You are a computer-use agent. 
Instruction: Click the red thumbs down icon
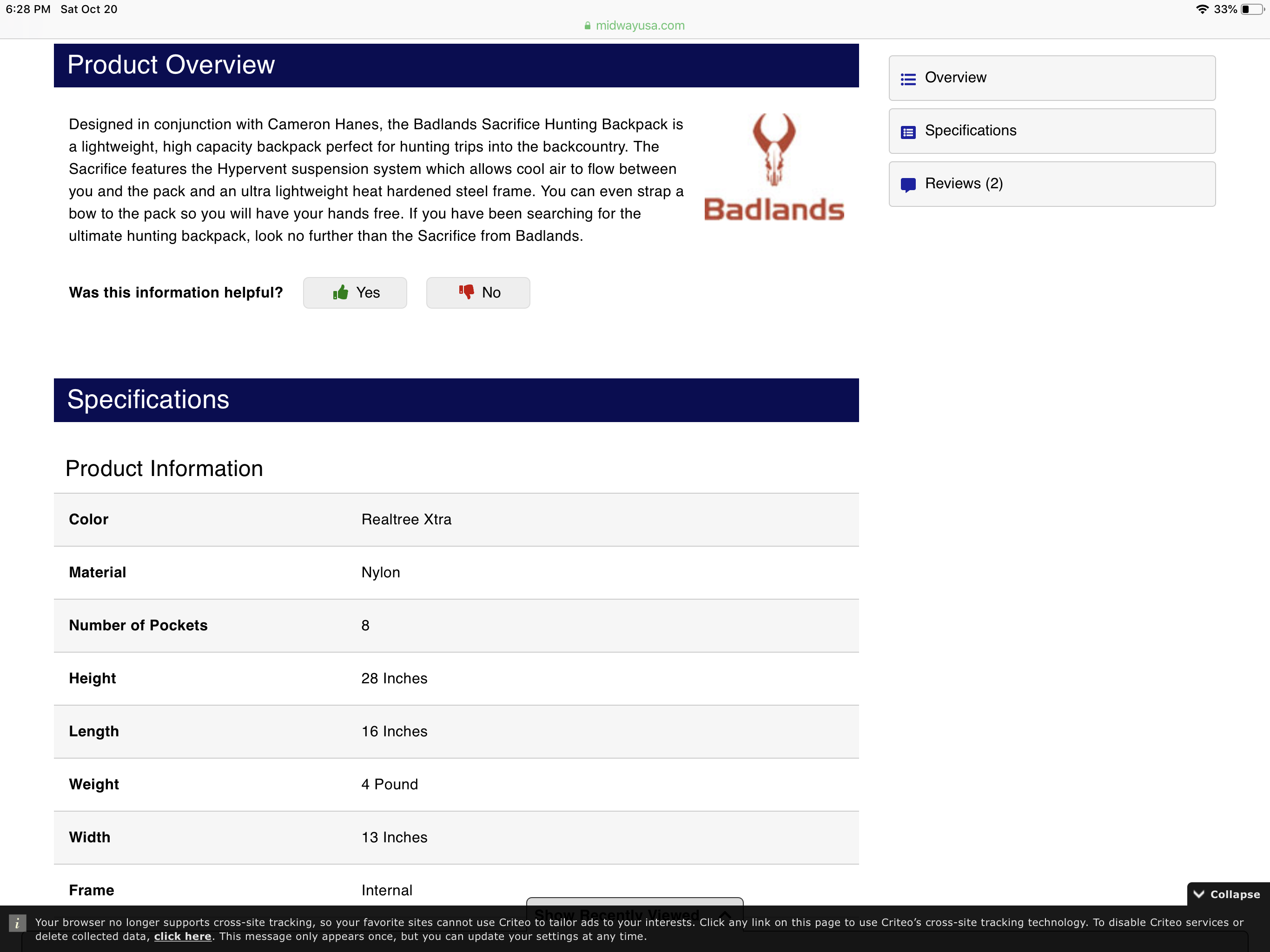click(x=466, y=291)
